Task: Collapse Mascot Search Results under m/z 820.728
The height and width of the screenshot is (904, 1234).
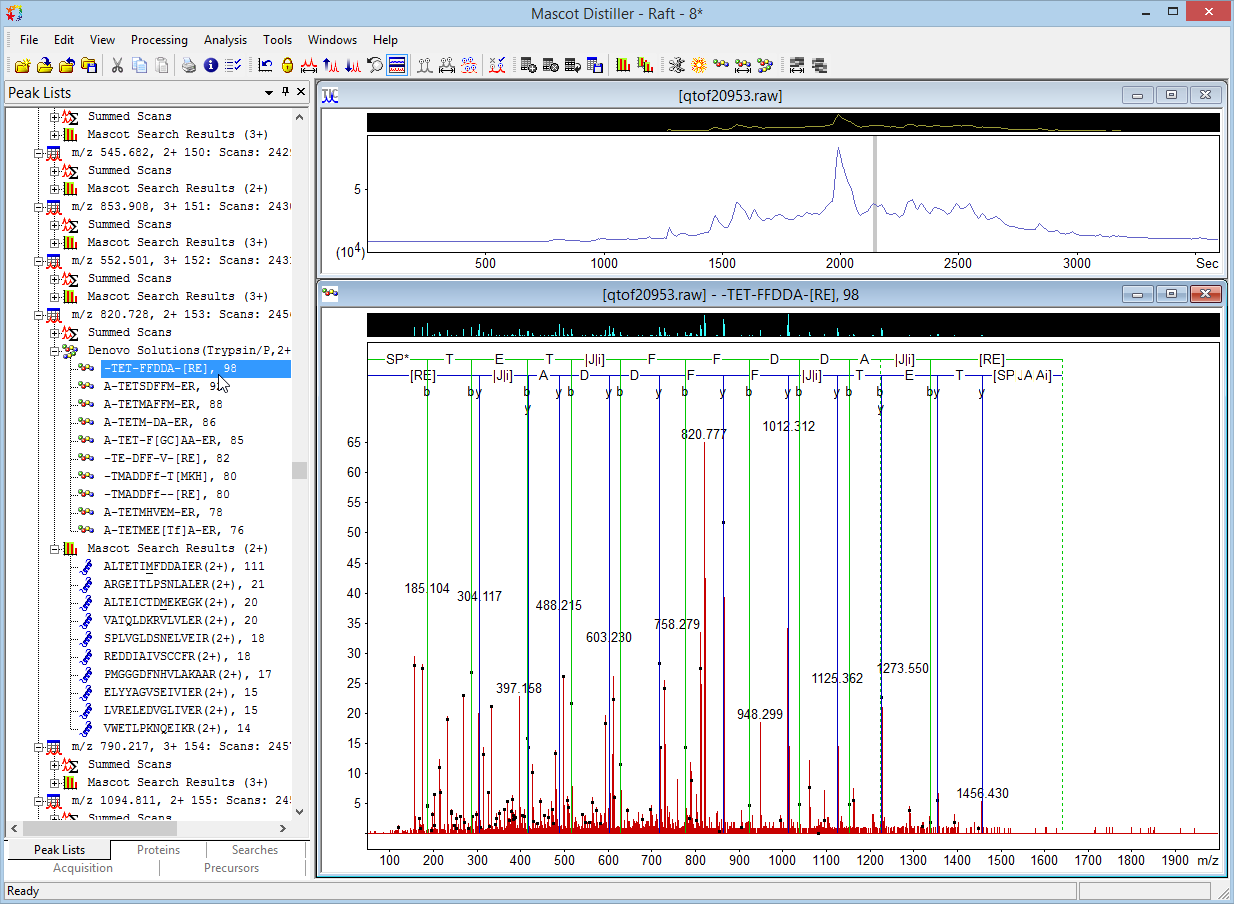Action: click(55, 548)
